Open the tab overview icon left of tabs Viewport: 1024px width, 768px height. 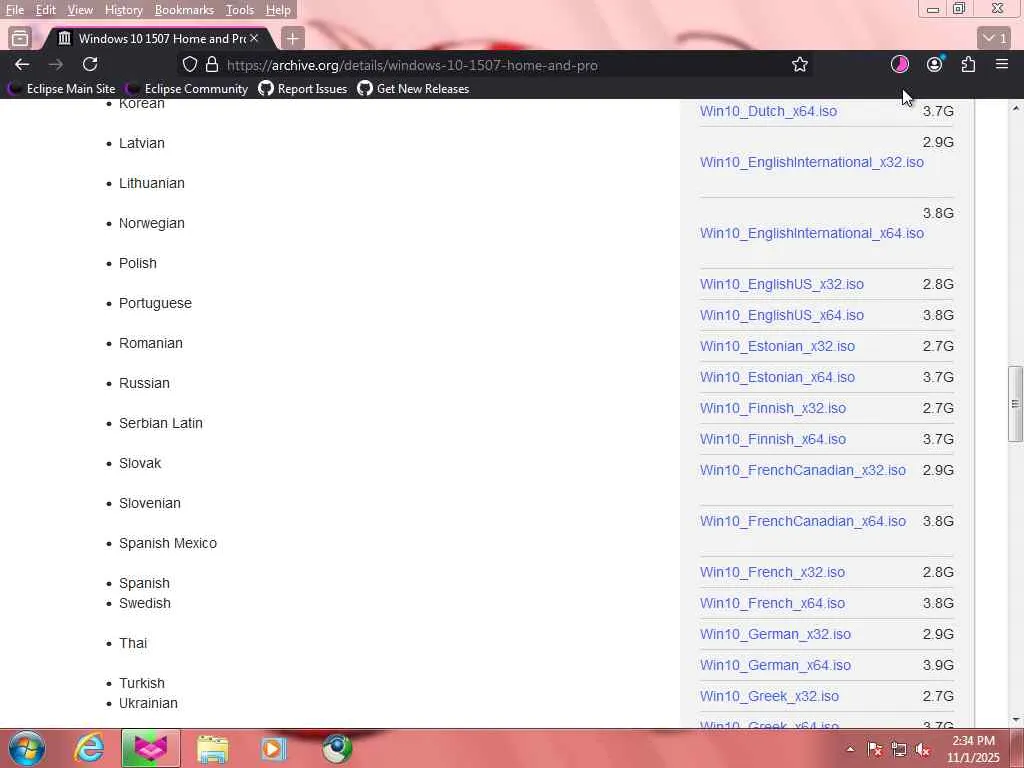coord(20,39)
